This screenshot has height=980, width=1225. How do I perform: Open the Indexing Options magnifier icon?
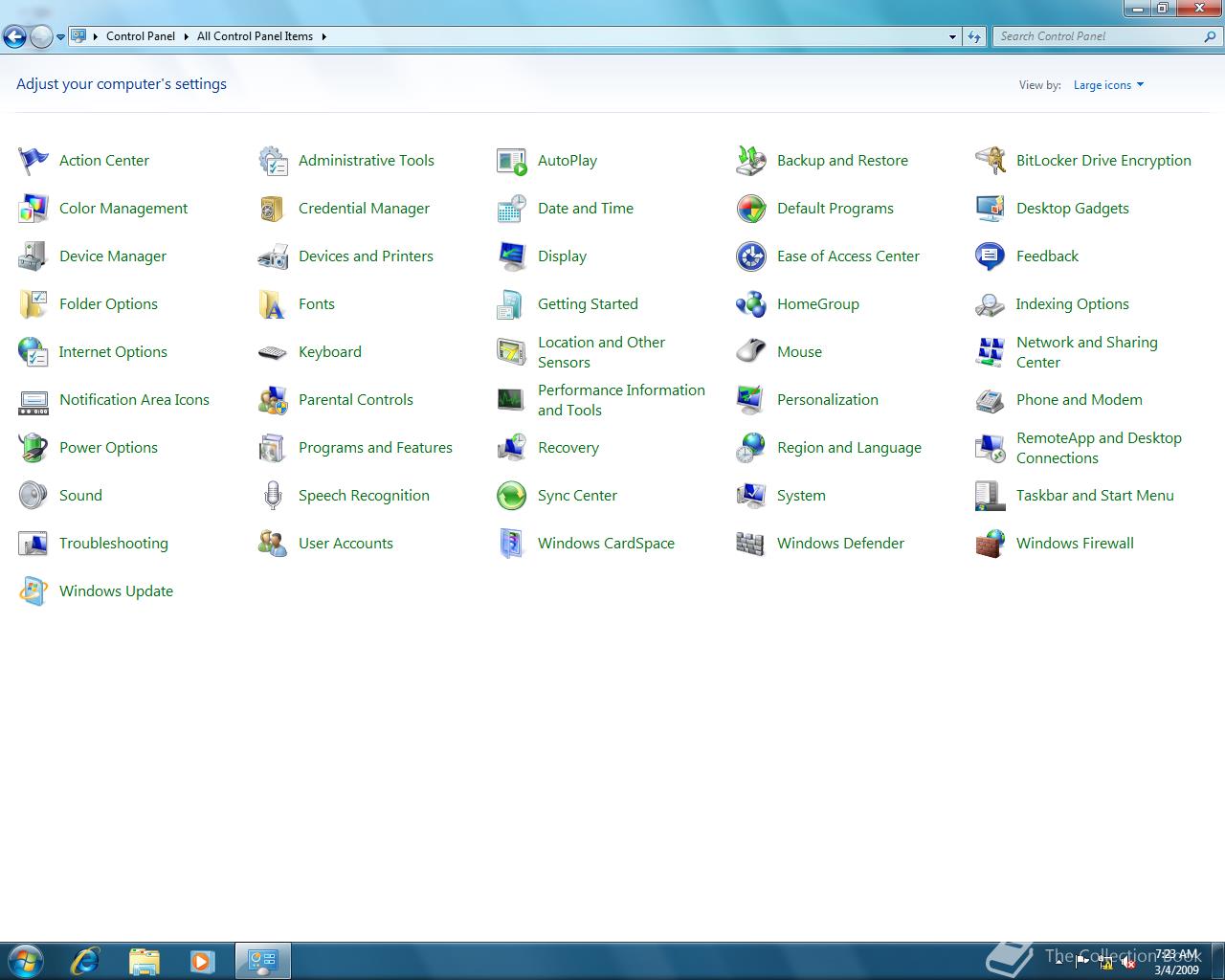991,304
